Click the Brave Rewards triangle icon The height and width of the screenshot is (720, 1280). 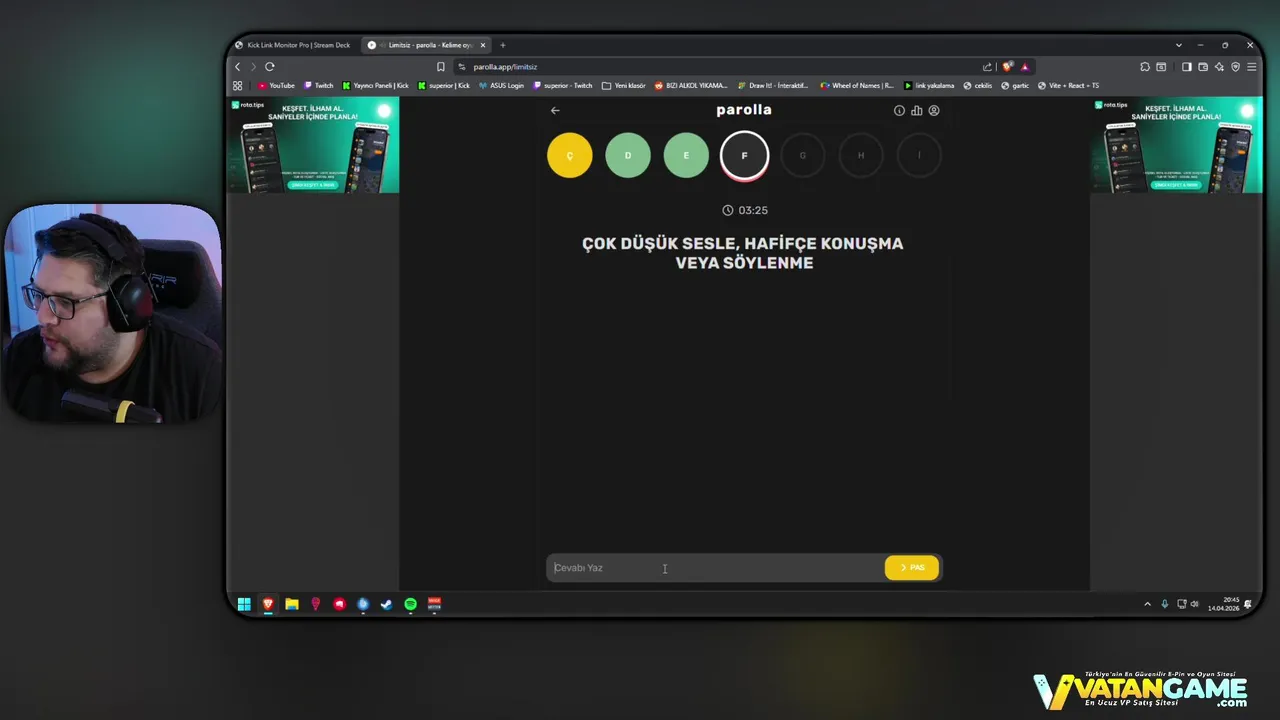(x=1025, y=67)
